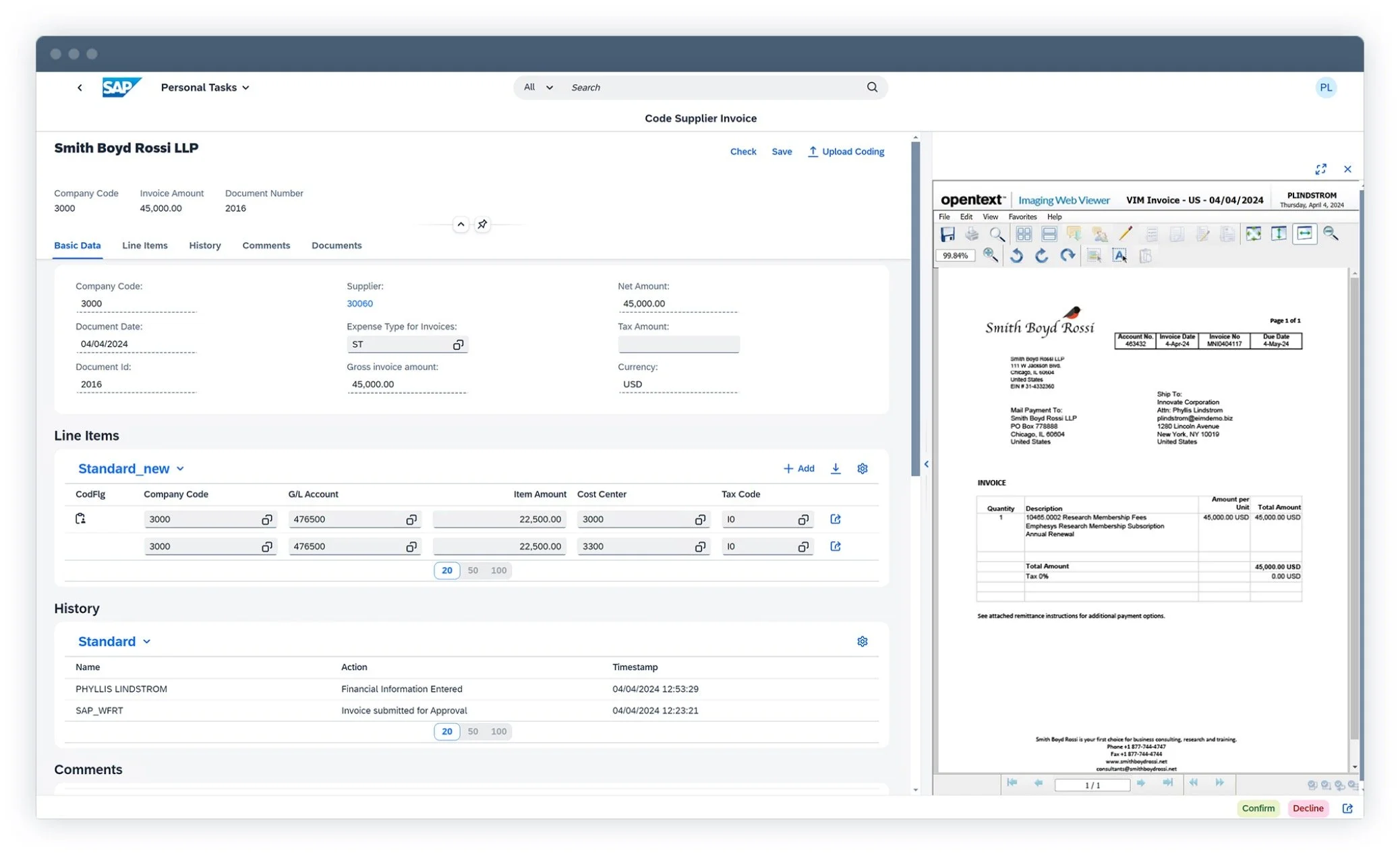Click the Fit to Width icon
This screenshot has width=1400, height=855.
click(x=1305, y=234)
